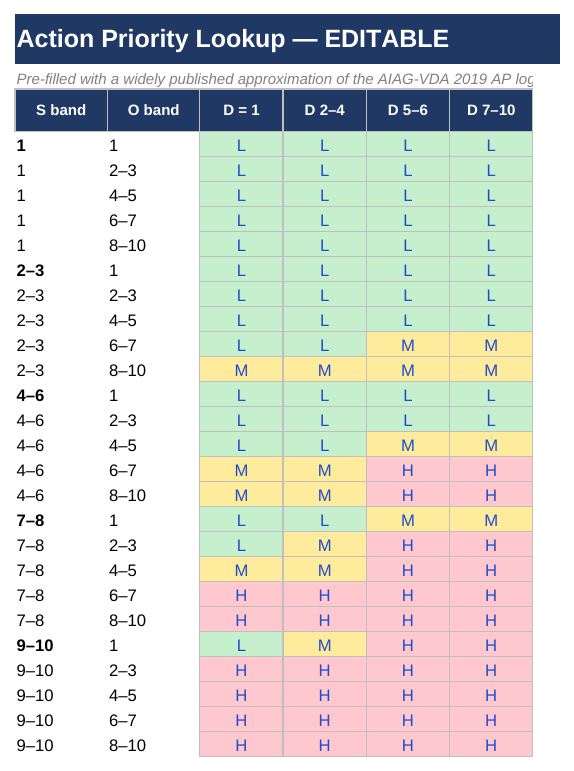
Task: Select the M cell for S 9–10, O 1 under D 2–4
Action: (x=325, y=645)
